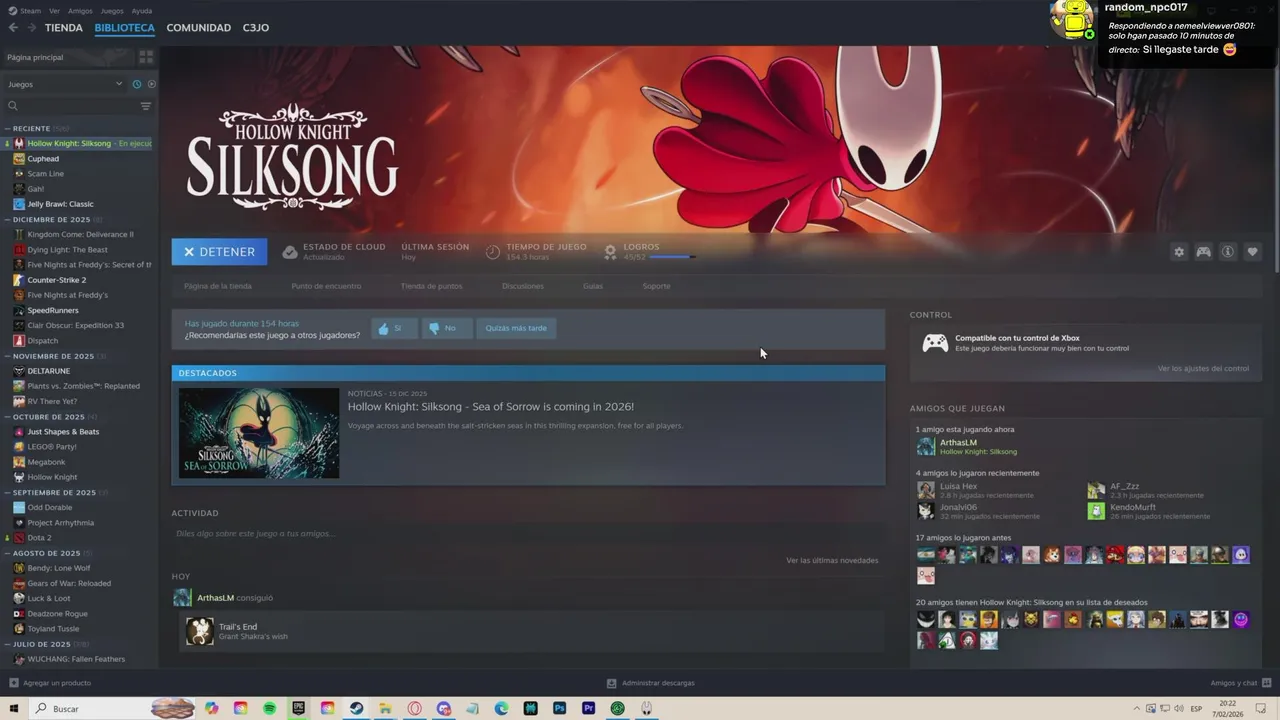
Task: Click the activity comment input field
Action: pyautogui.click(x=527, y=534)
